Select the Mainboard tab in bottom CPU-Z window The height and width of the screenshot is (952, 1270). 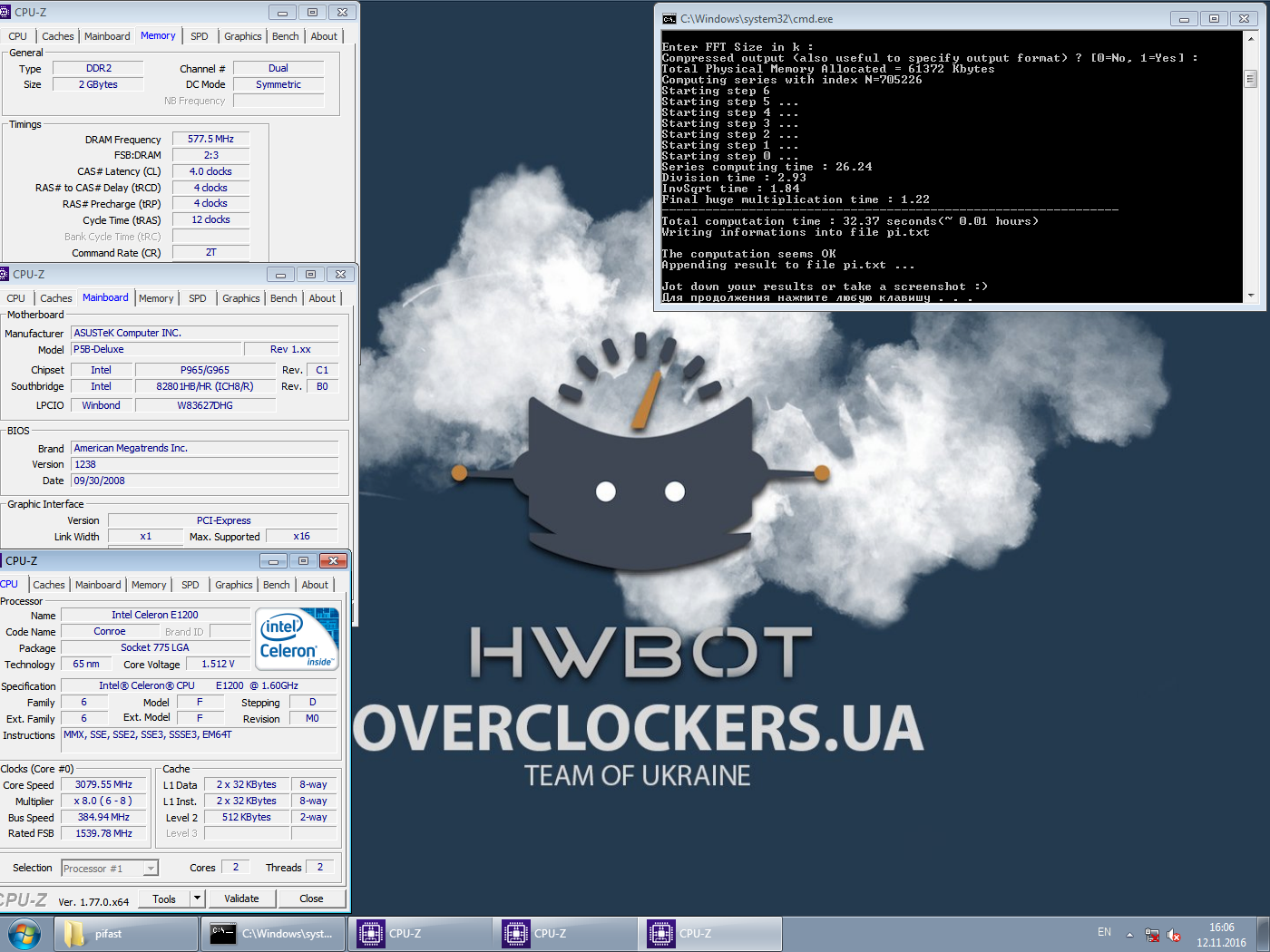tap(98, 585)
